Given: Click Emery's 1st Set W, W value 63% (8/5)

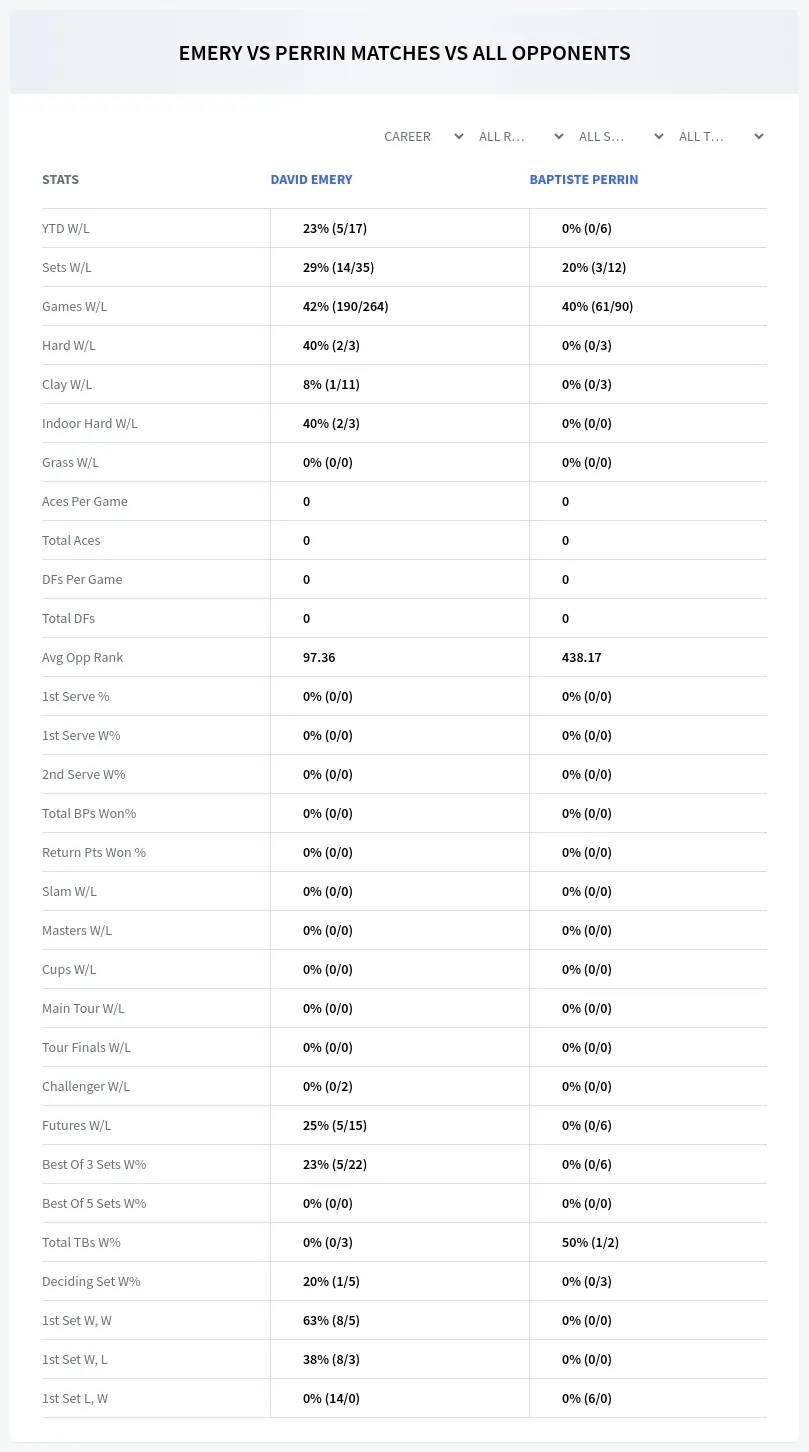Looking at the screenshot, I should 331,1320.
